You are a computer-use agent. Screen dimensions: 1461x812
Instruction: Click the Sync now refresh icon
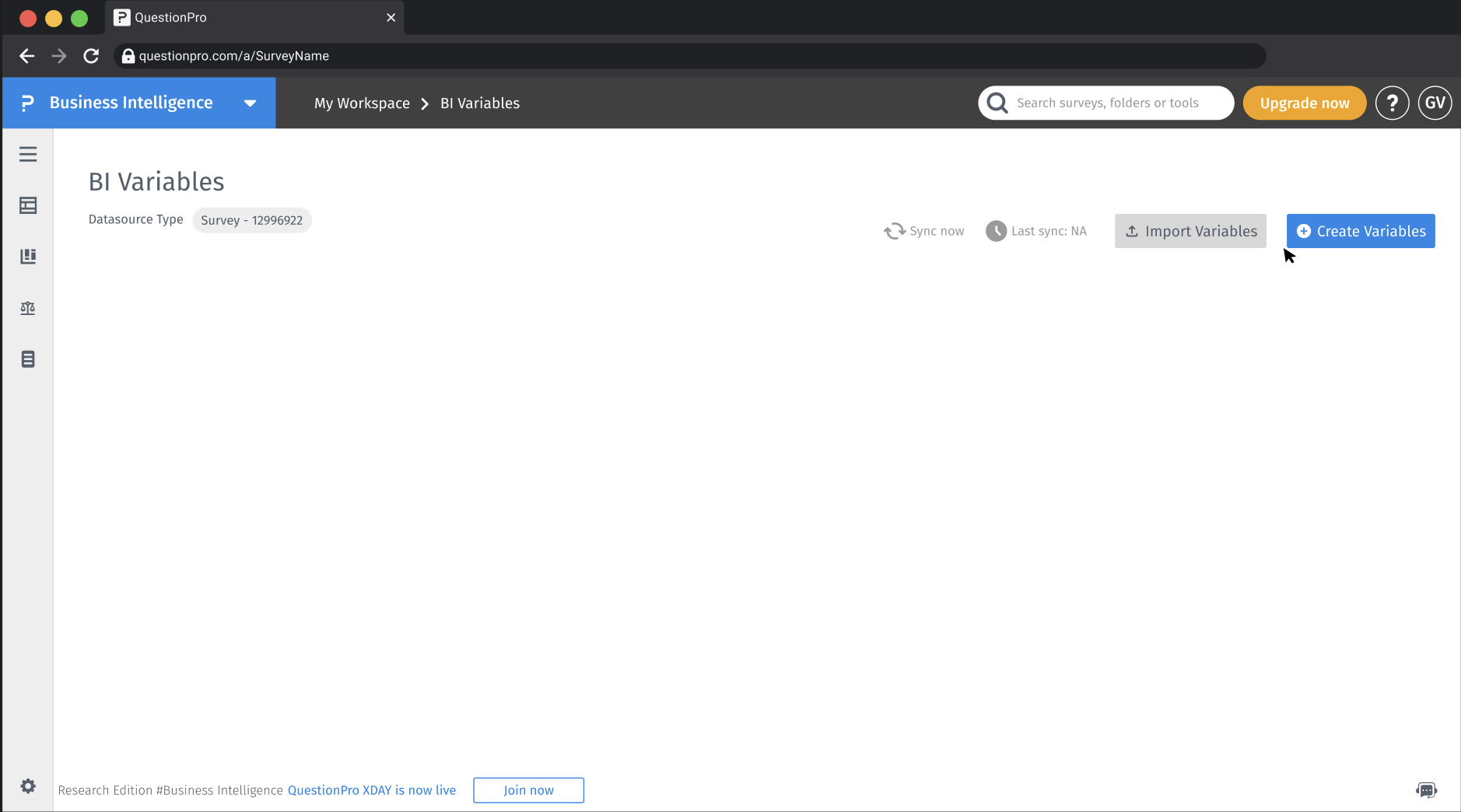pyautogui.click(x=895, y=231)
